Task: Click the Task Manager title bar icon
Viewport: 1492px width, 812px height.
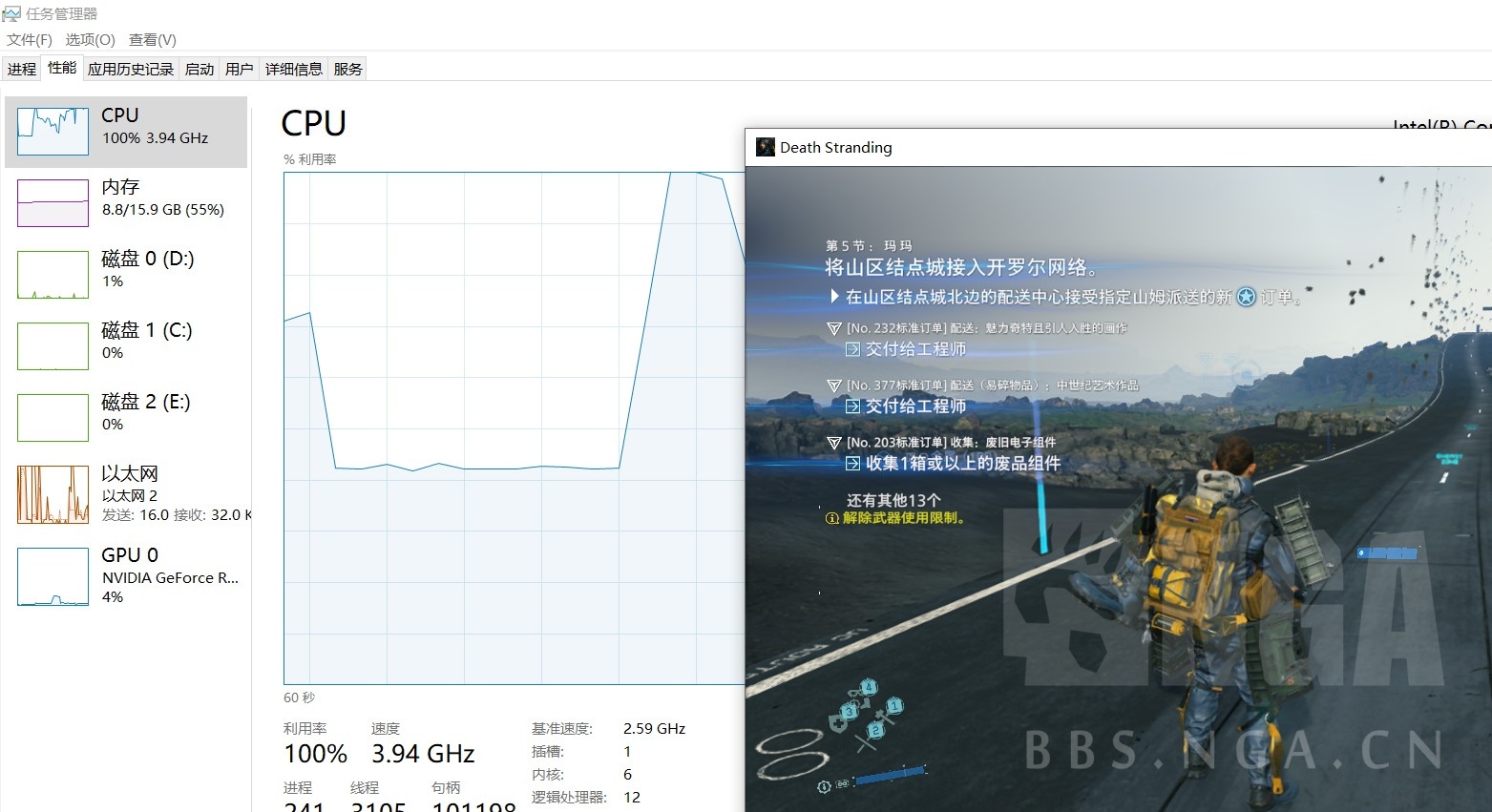Action: [x=11, y=13]
